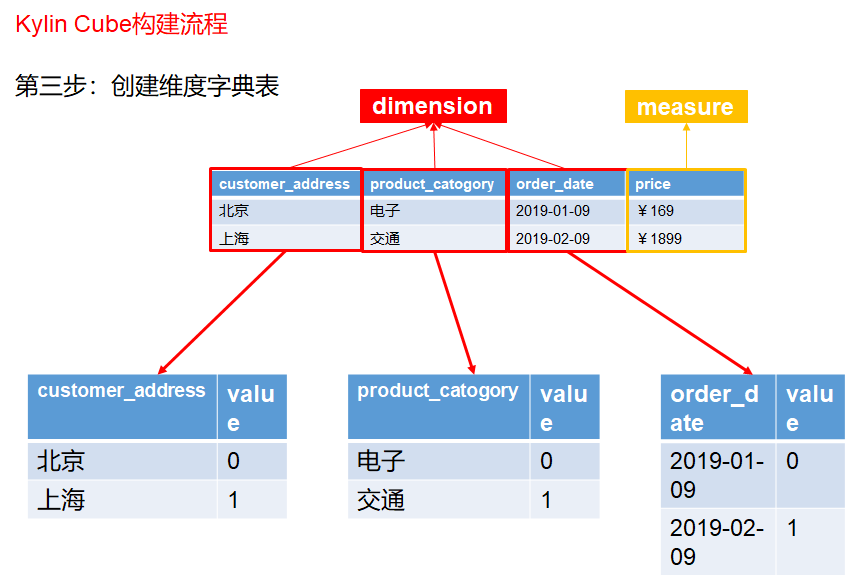848x585 pixels.
Task: Click the value '1' beside dictionary 2019-02-09
Action: [x=792, y=528]
